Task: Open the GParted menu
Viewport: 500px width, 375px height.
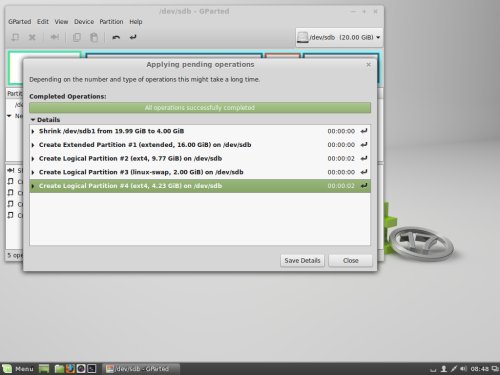Action: (19, 22)
